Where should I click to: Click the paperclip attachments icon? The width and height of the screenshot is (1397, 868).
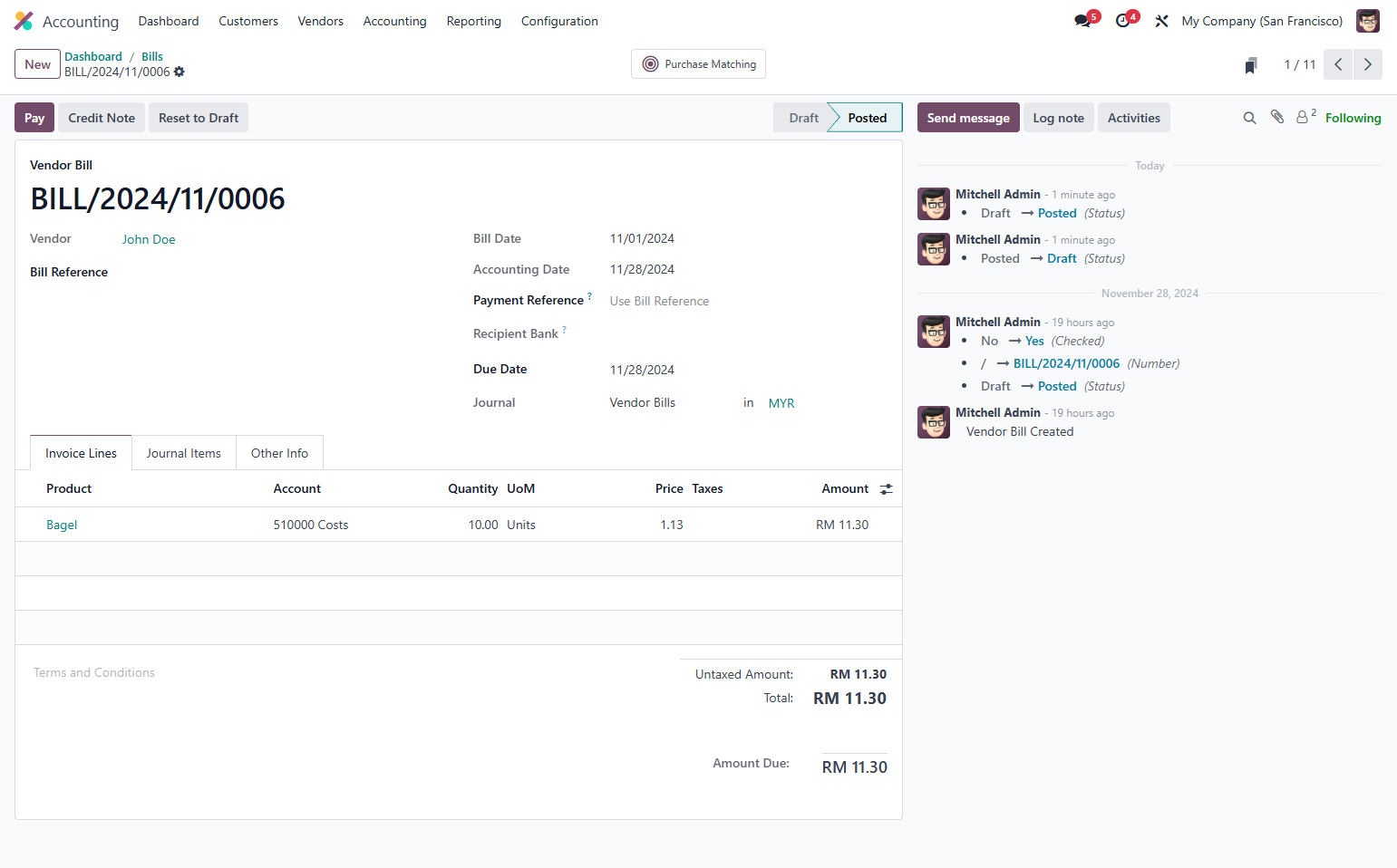pyautogui.click(x=1277, y=117)
